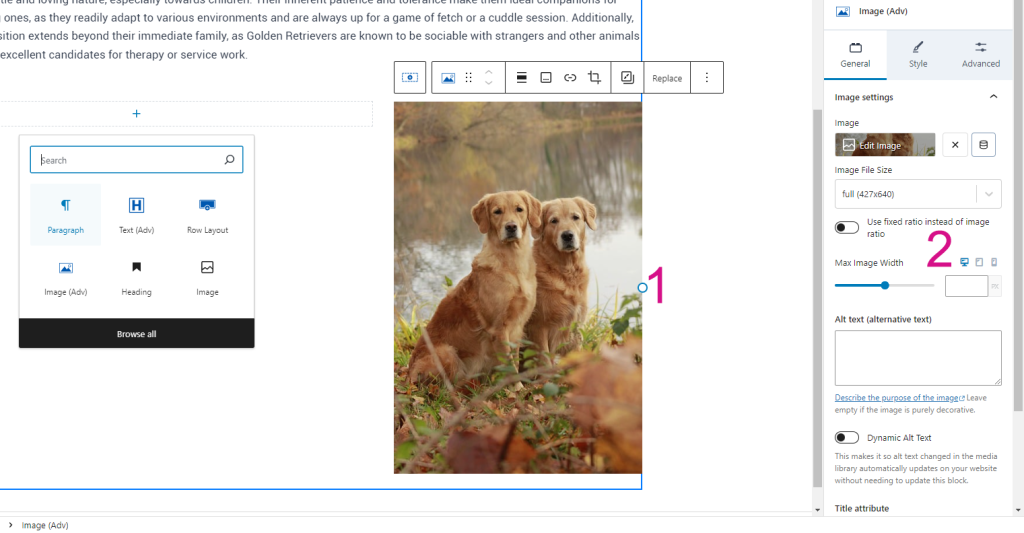1024x533 pixels.
Task: Collapse the Image settings panel
Action: [x=993, y=97]
